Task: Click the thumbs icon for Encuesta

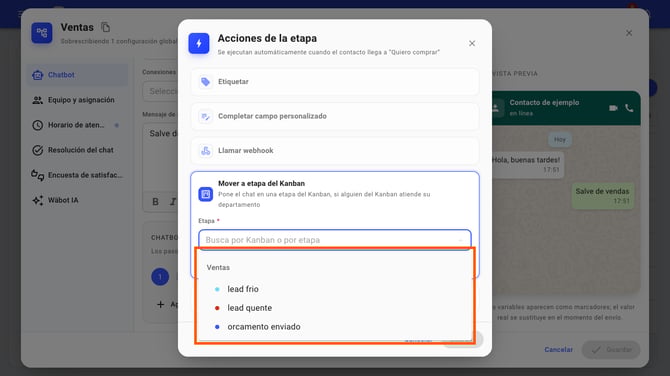Action: point(38,175)
